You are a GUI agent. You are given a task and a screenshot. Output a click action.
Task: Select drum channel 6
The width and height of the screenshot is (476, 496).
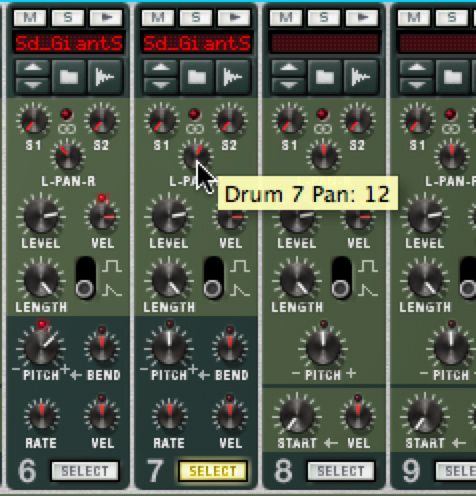(85, 471)
